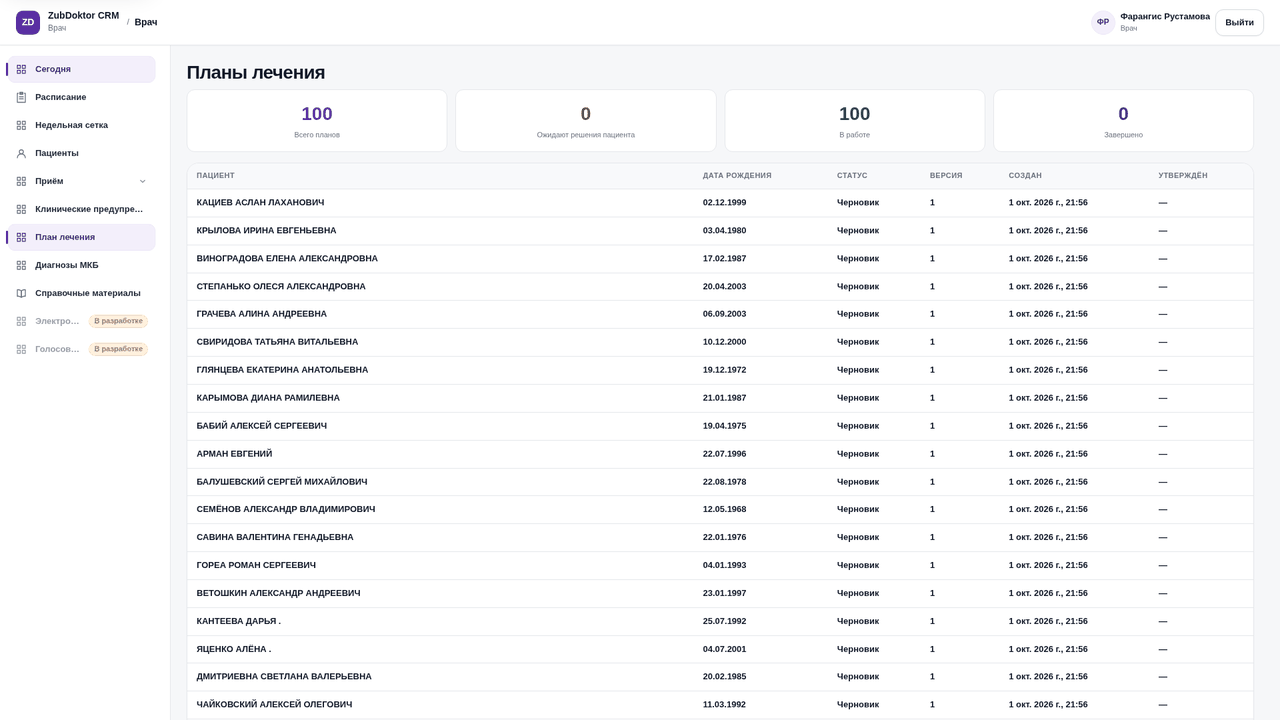
Task: Click Черновик status for БАБИЙ АЛЕКСЕЙ СЕРГЕЕВИЧ
Action: tap(858, 426)
